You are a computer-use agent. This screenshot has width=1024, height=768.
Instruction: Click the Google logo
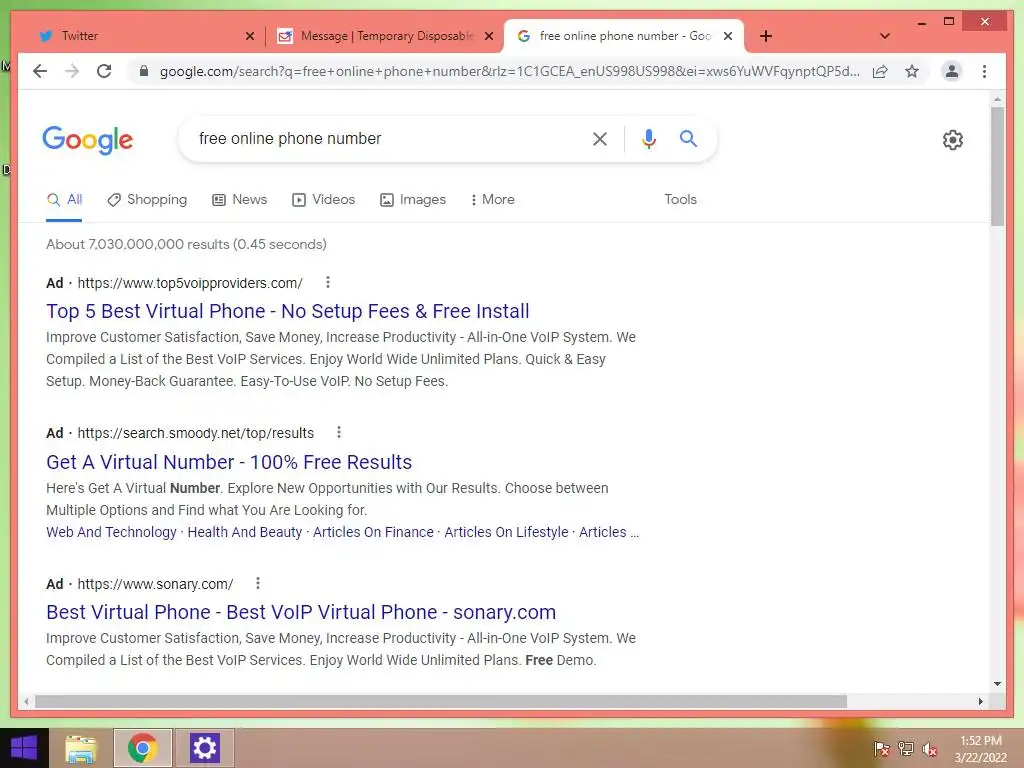click(x=88, y=140)
